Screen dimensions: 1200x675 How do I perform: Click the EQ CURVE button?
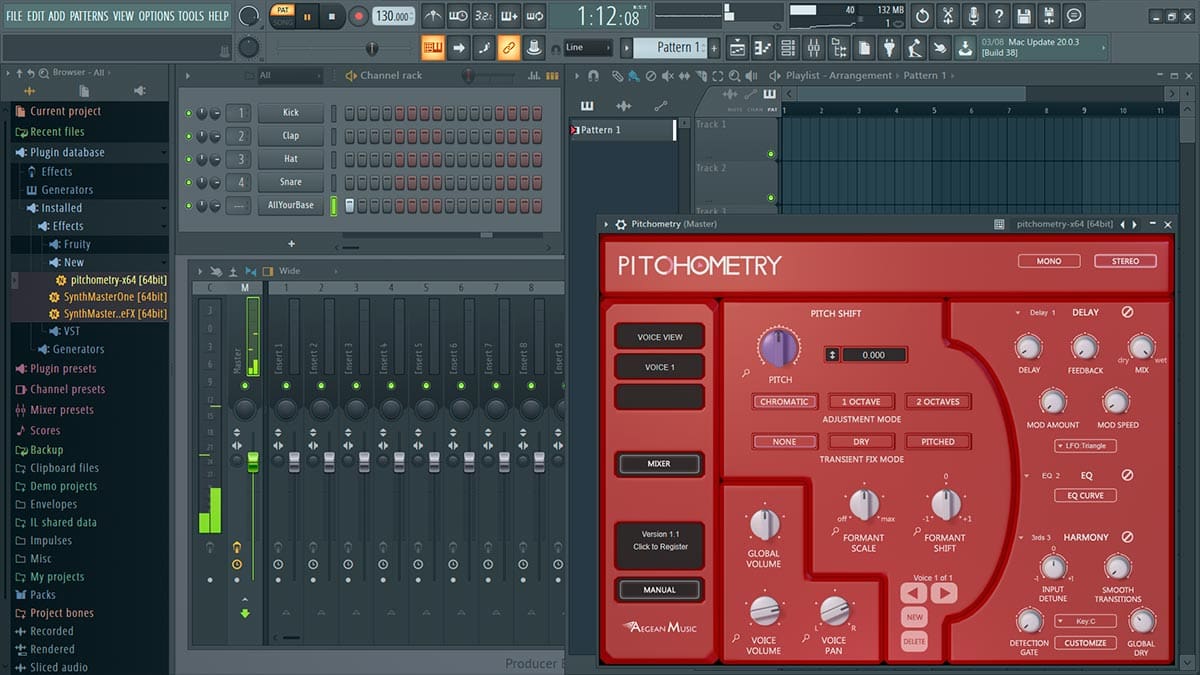coord(1085,496)
